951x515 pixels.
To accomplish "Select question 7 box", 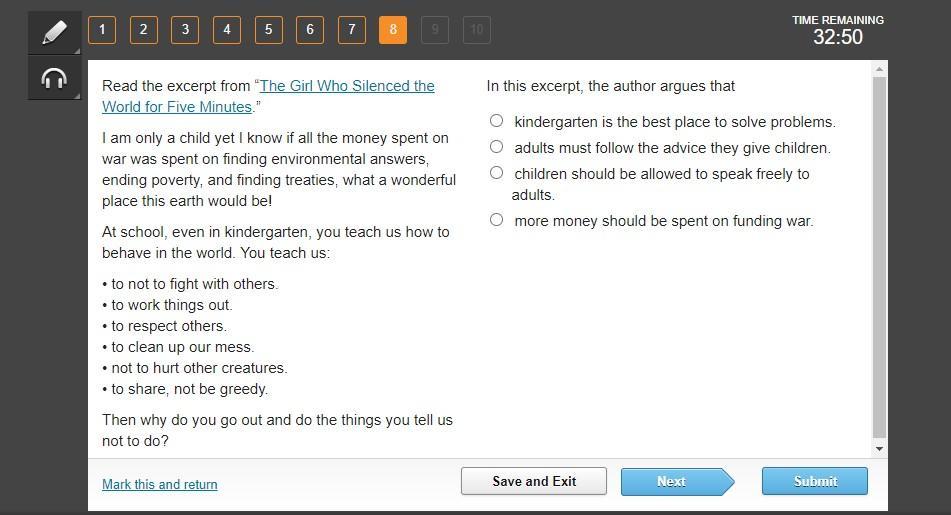I will pyautogui.click(x=351, y=30).
